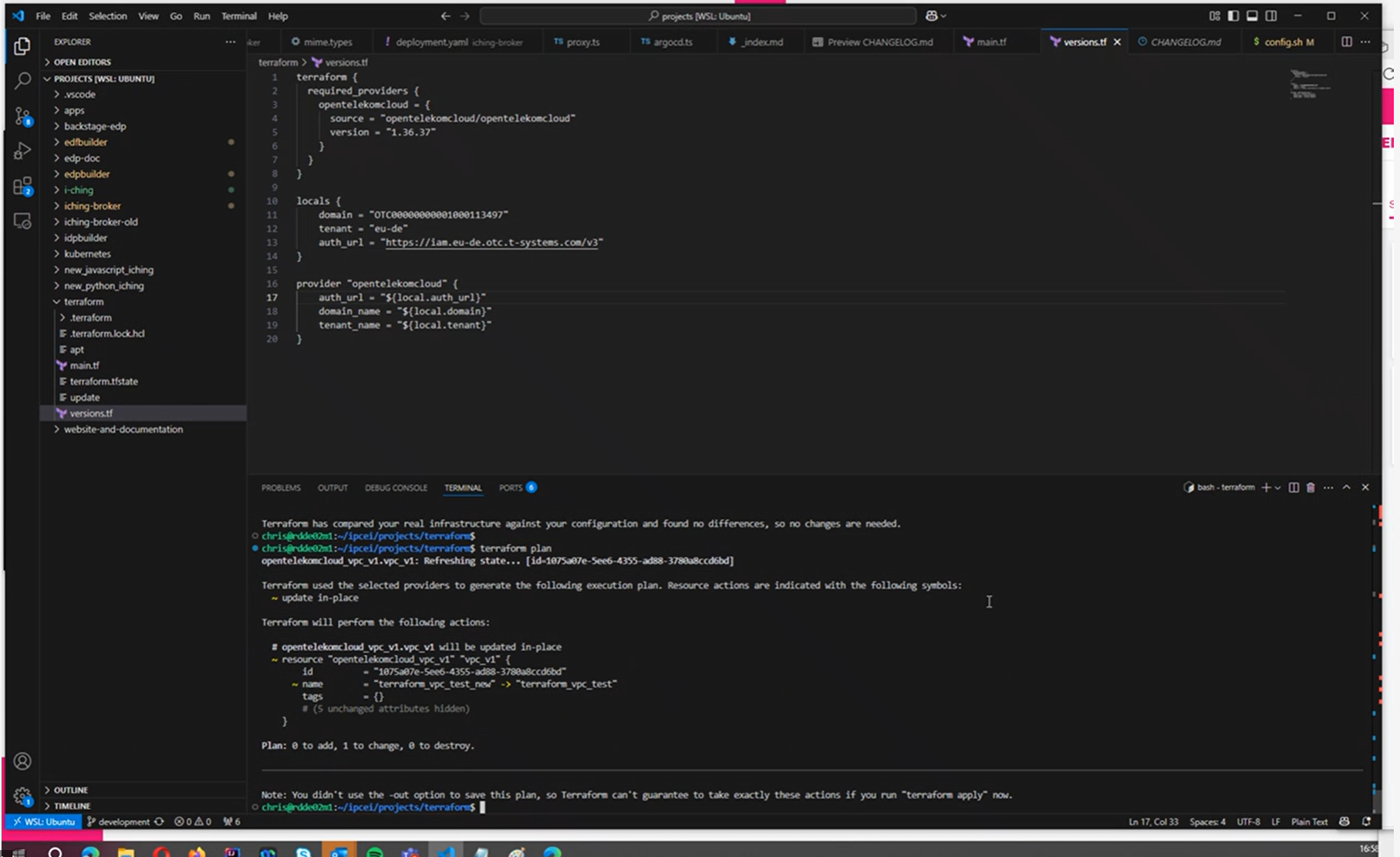Open the Terminal menu
This screenshot has width=1400, height=857.
pos(238,15)
